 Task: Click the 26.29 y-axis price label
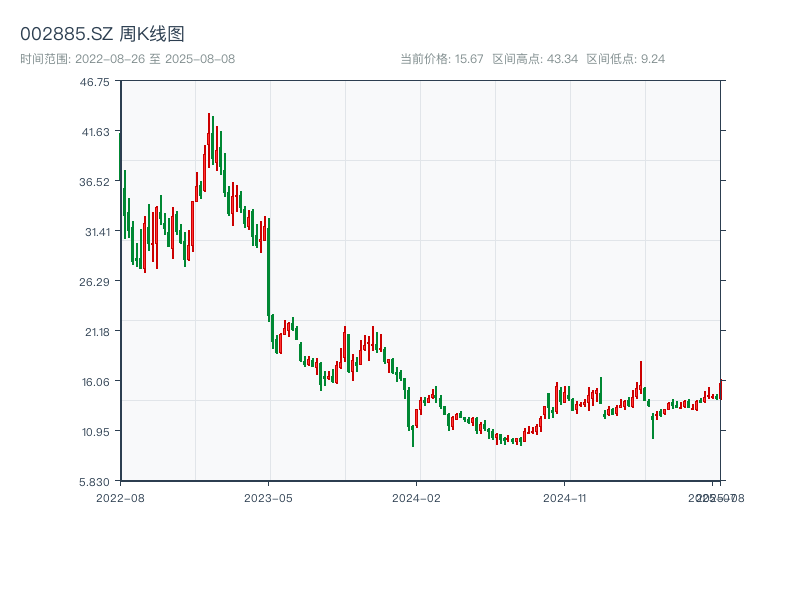95,282
